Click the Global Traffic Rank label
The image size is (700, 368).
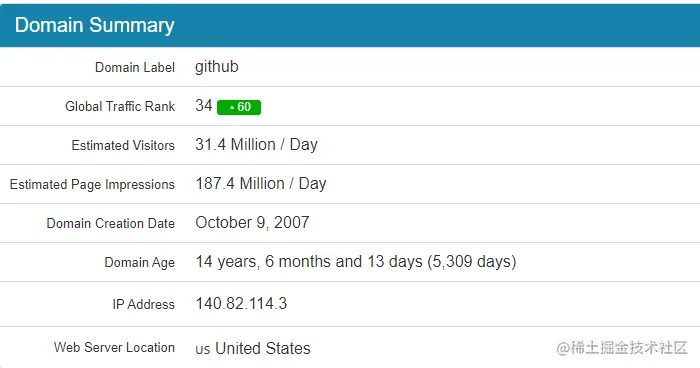tap(120, 106)
